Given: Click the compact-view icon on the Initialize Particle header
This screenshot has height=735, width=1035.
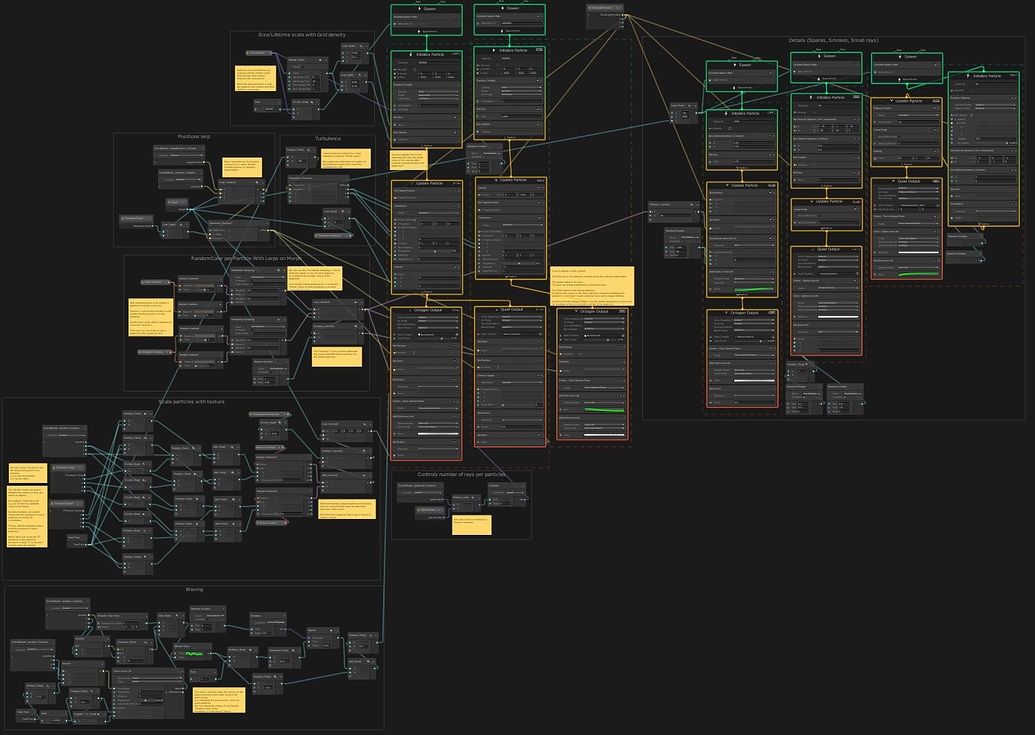Looking at the screenshot, I should tap(538, 49).
